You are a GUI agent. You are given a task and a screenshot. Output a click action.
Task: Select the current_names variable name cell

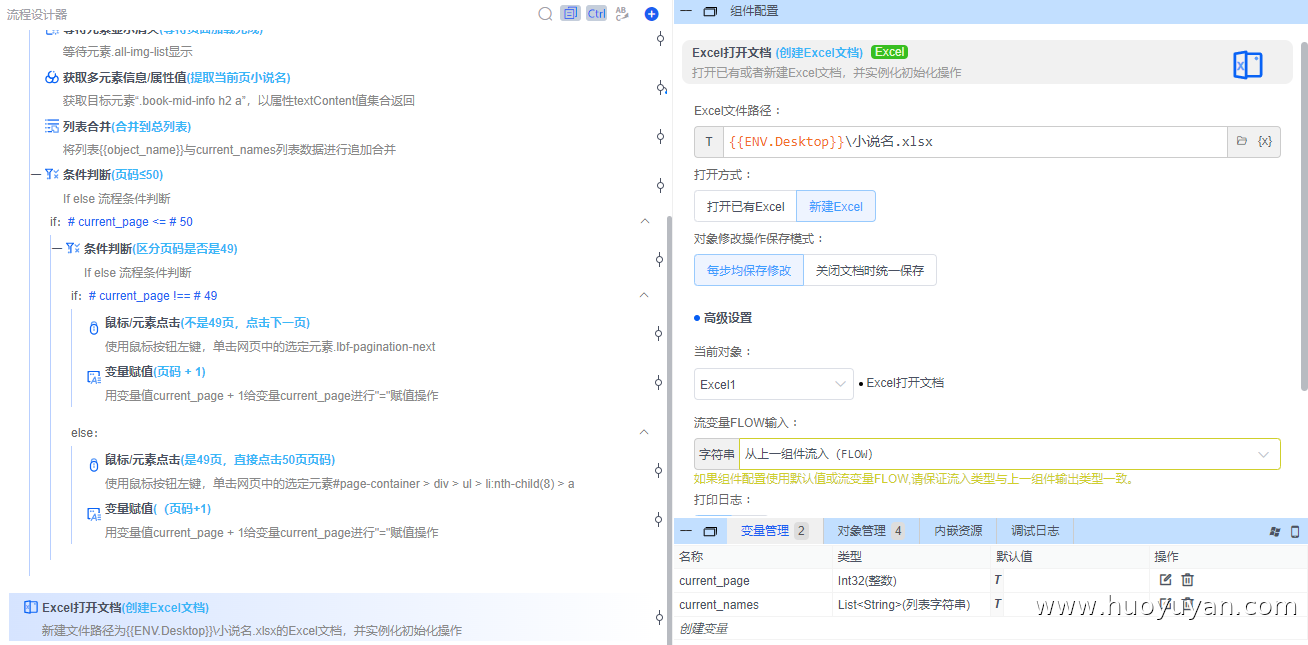754,604
